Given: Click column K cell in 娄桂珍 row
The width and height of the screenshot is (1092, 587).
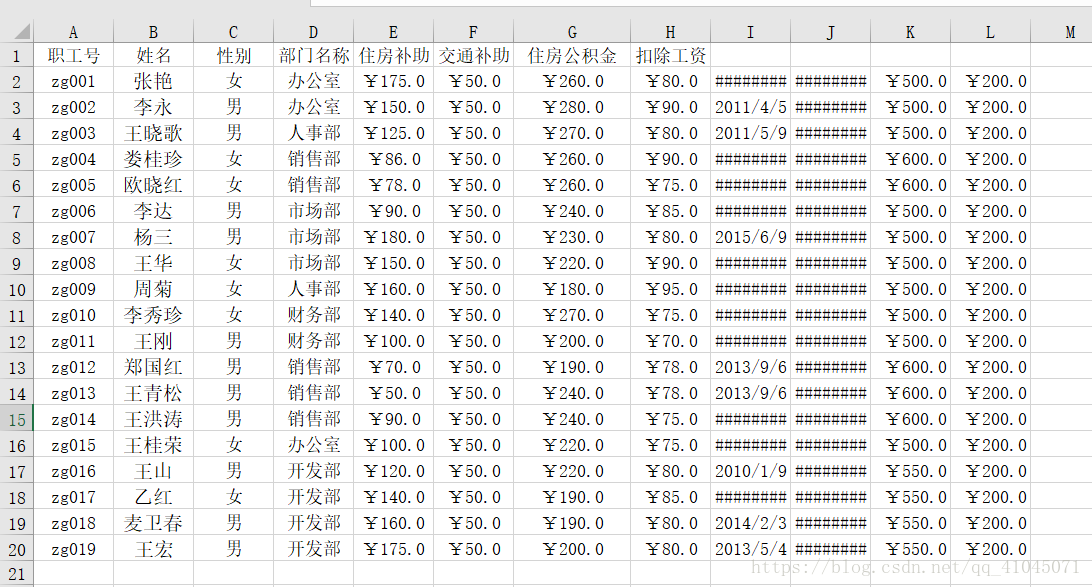Looking at the screenshot, I should (x=910, y=159).
